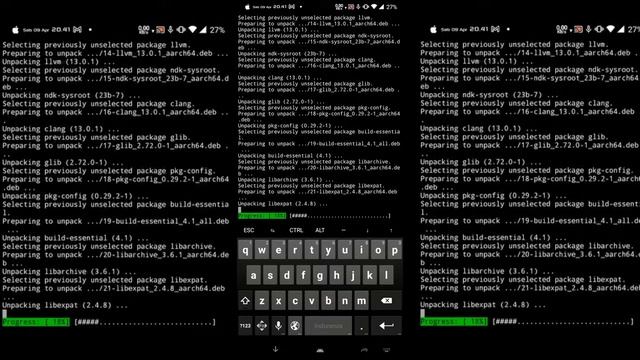This screenshot has width=640, height=360.
Task: Tap the down arrow extra key
Action: point(367,231)
